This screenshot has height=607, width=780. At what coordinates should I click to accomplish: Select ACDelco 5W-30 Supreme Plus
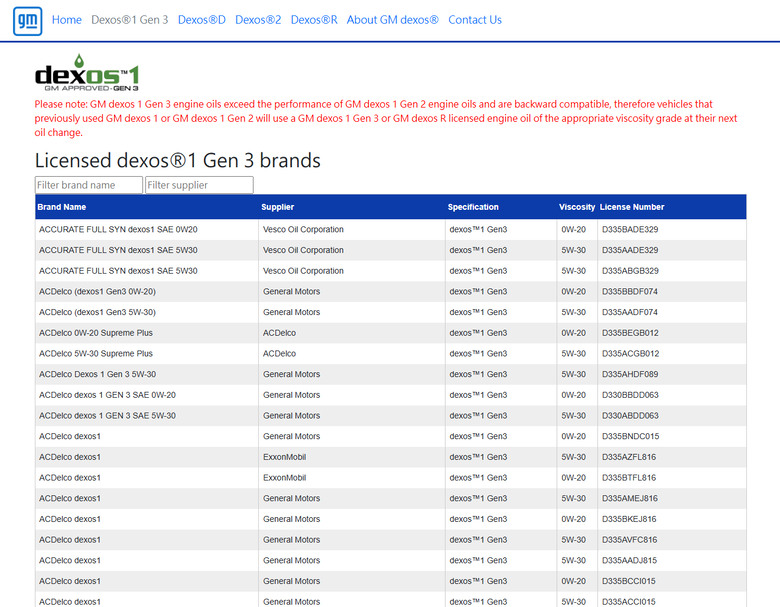pyautogui.click(x=96, y=354)
